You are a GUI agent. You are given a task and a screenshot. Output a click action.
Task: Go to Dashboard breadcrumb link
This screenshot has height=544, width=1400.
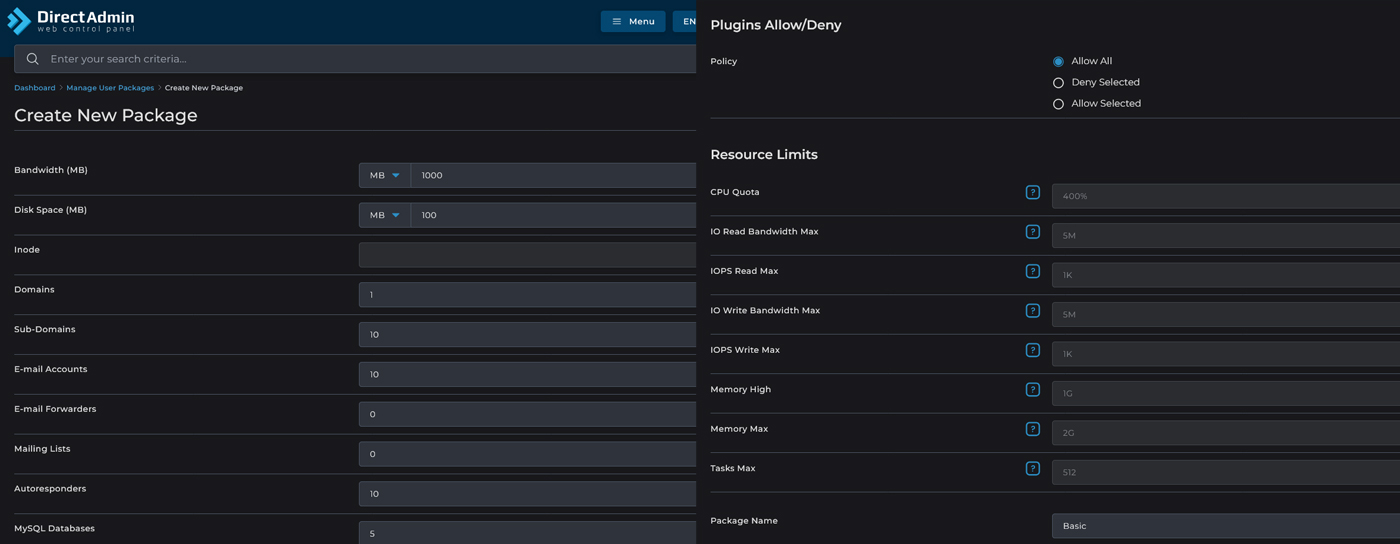tap(35, 88)
